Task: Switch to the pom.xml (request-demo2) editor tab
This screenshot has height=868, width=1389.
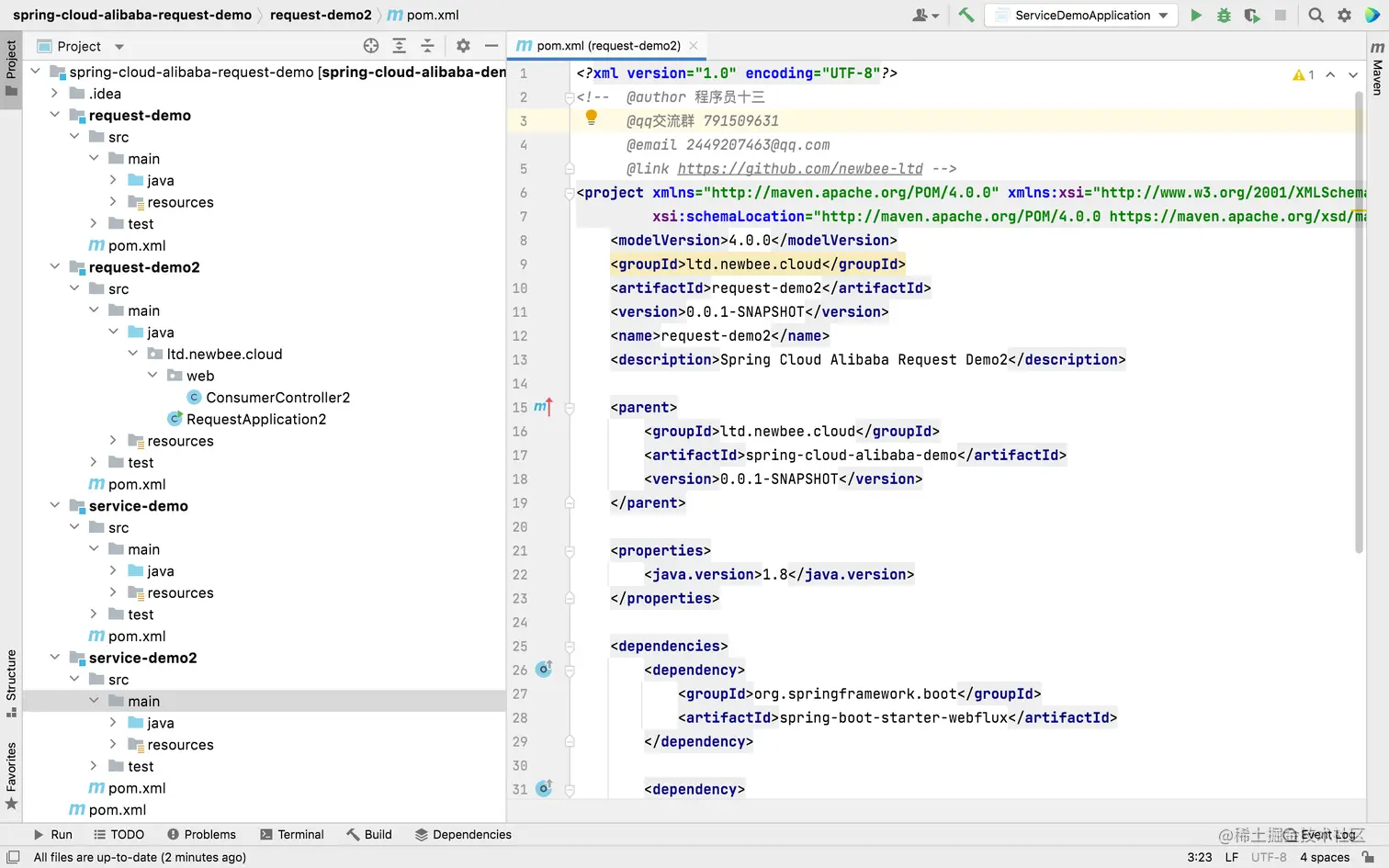Action: [606, 44]
